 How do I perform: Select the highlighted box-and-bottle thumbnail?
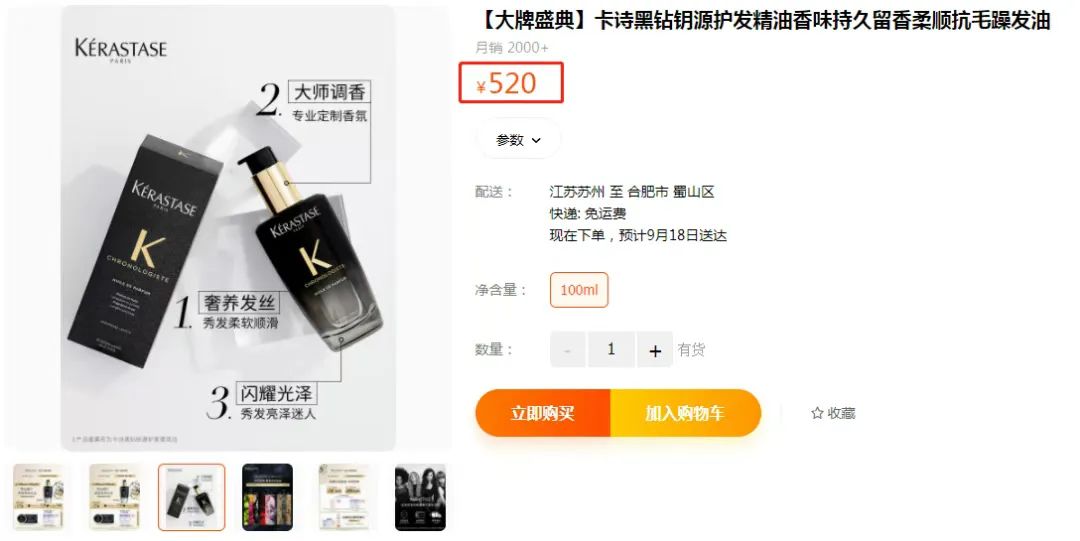(191, 497)
